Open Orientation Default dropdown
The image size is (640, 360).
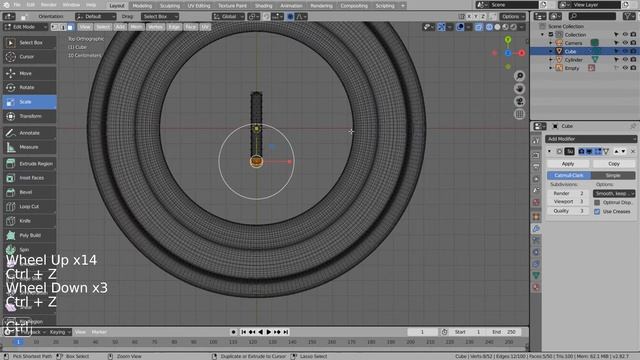tap(96, 17)
